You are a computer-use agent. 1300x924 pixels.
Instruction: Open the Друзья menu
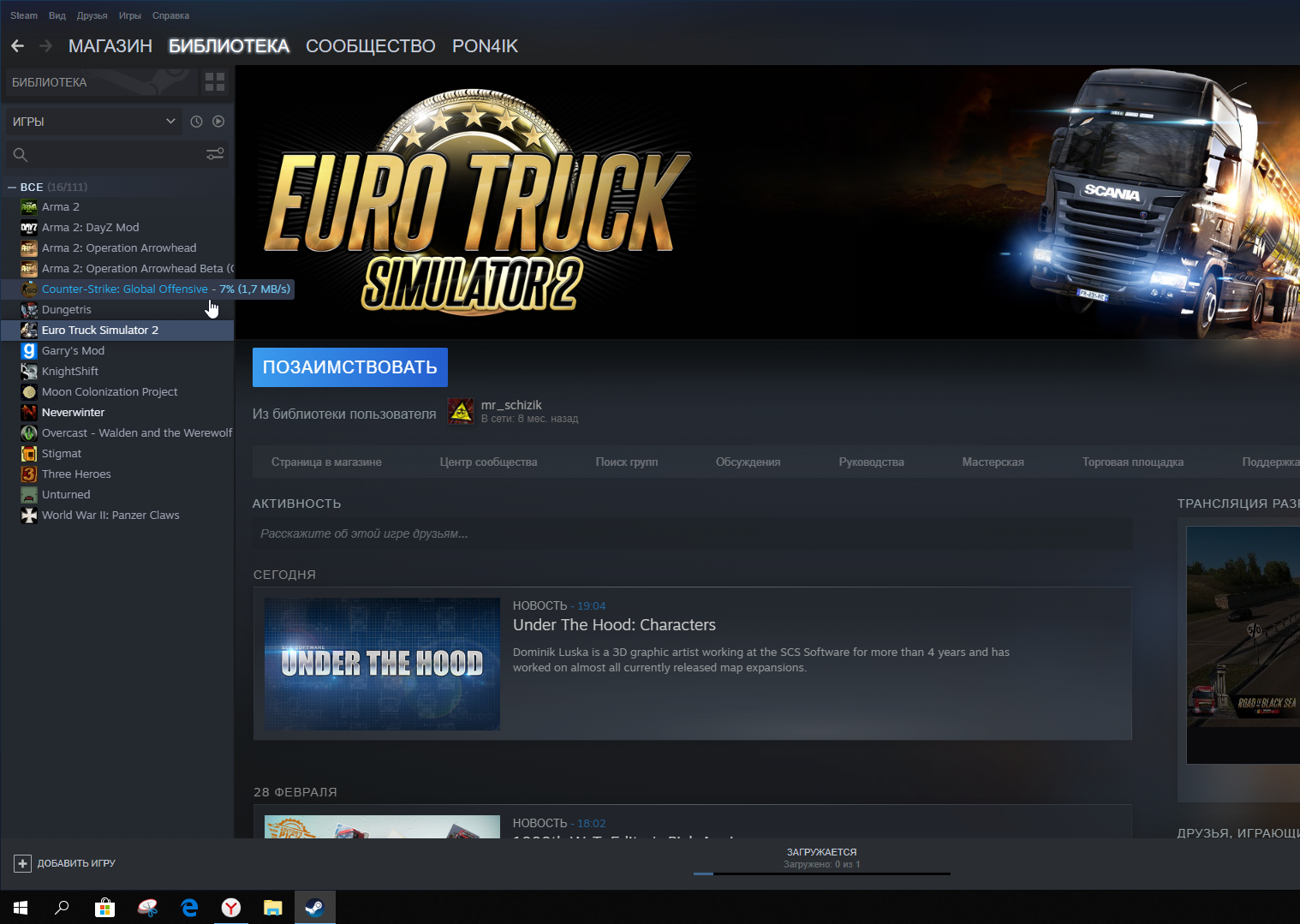pos(92,15)
